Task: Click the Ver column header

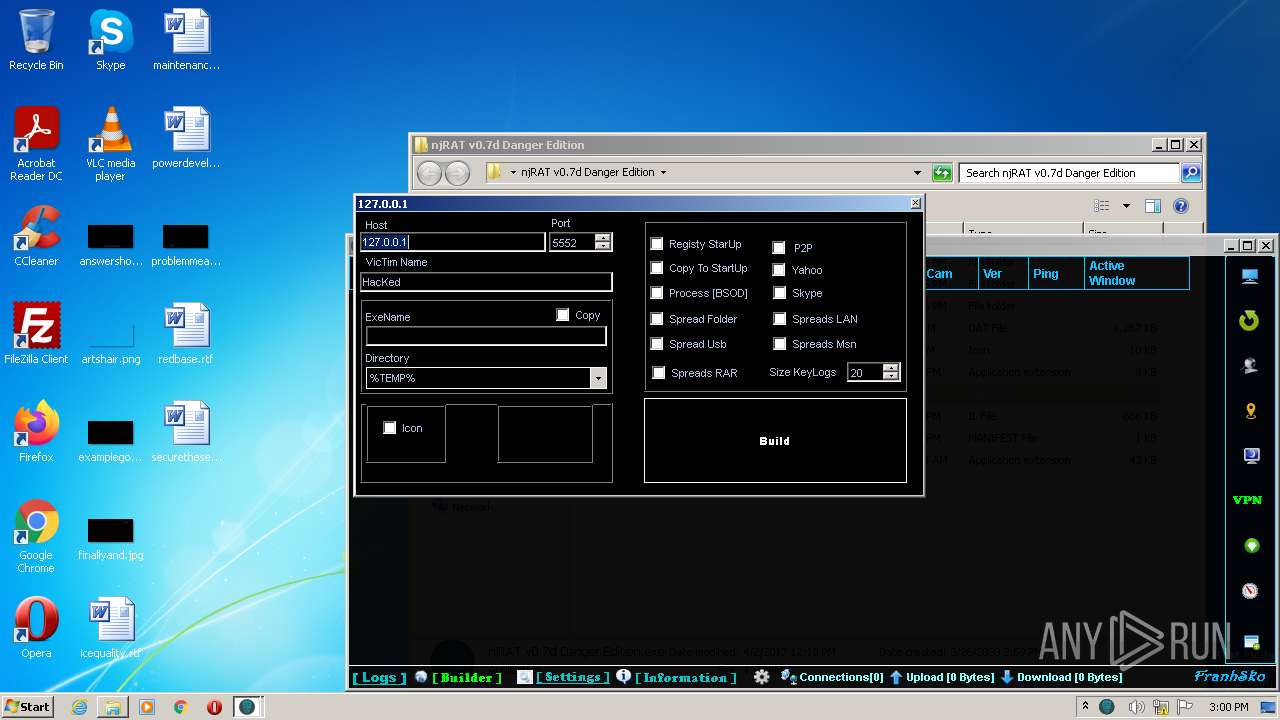Action: point(1003,273)
